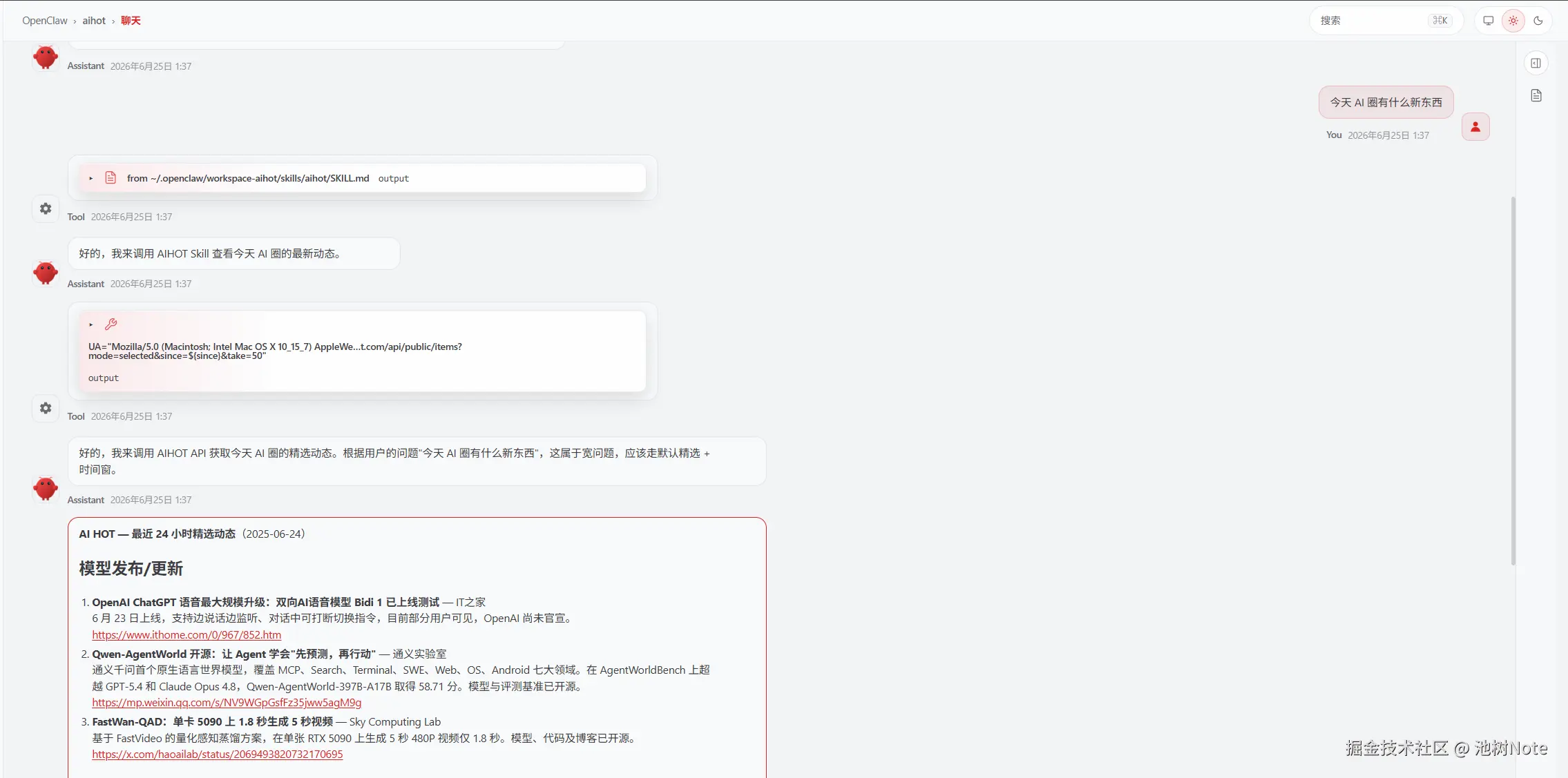Click the ⌘K shortcut badge in search

[x=1440, y=21]
